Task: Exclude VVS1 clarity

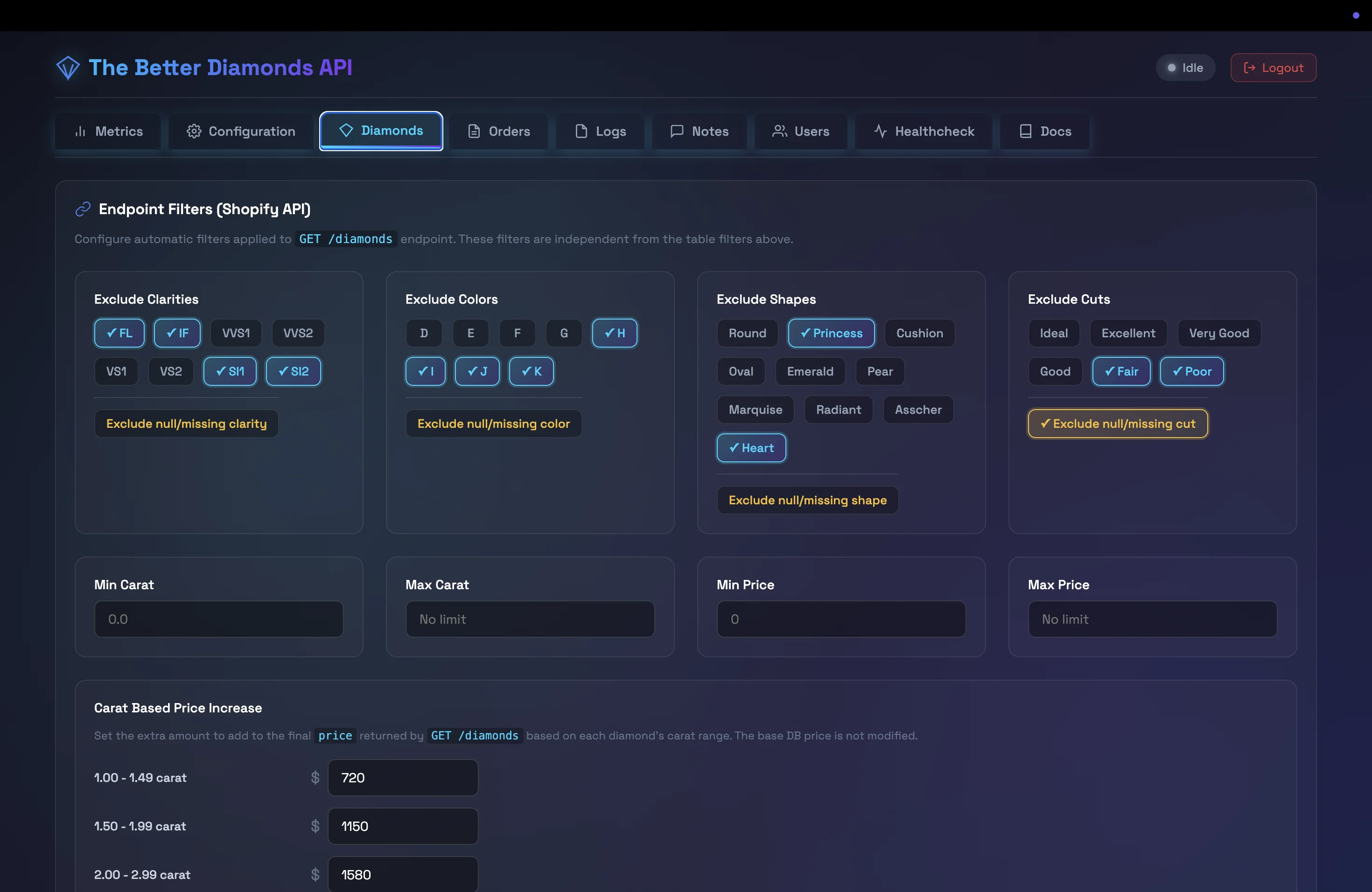Action: [x=236, y=333]
